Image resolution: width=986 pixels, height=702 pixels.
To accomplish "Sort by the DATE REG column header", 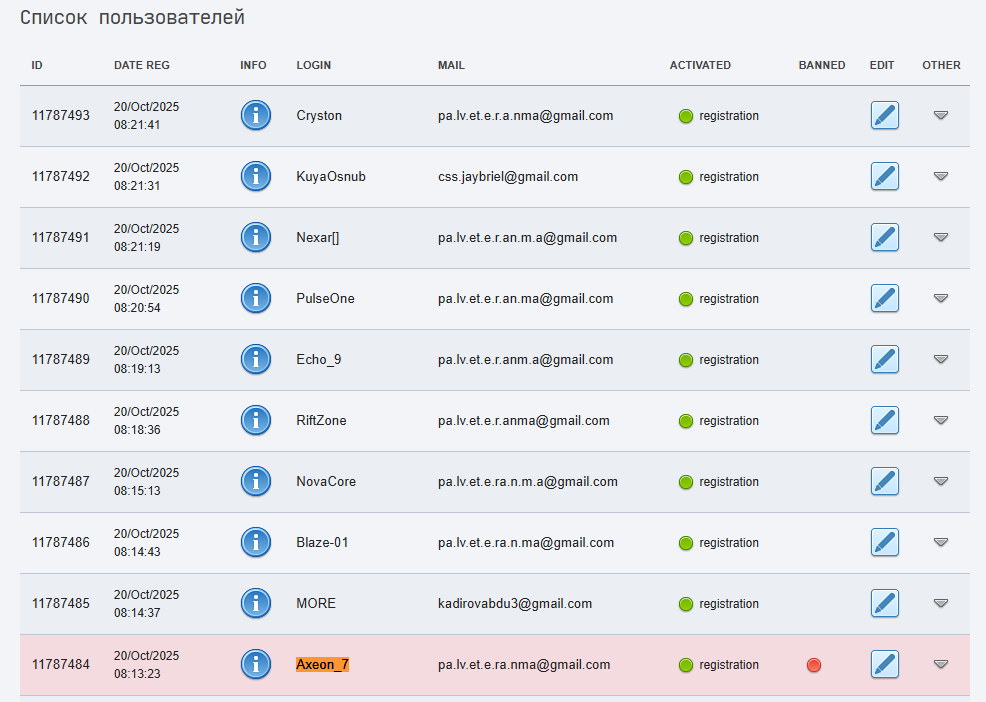I will [x=142, y=65].
